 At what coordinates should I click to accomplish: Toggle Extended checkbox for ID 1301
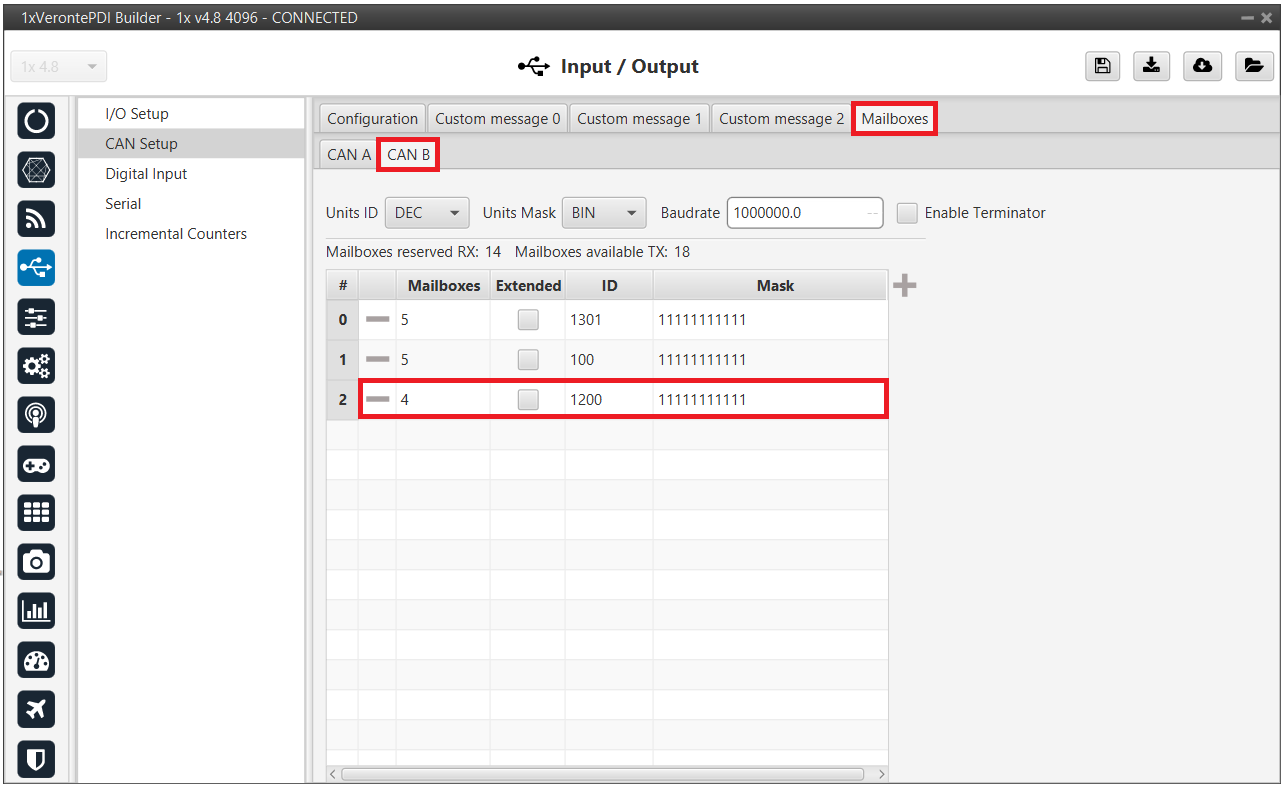[528, 320]
